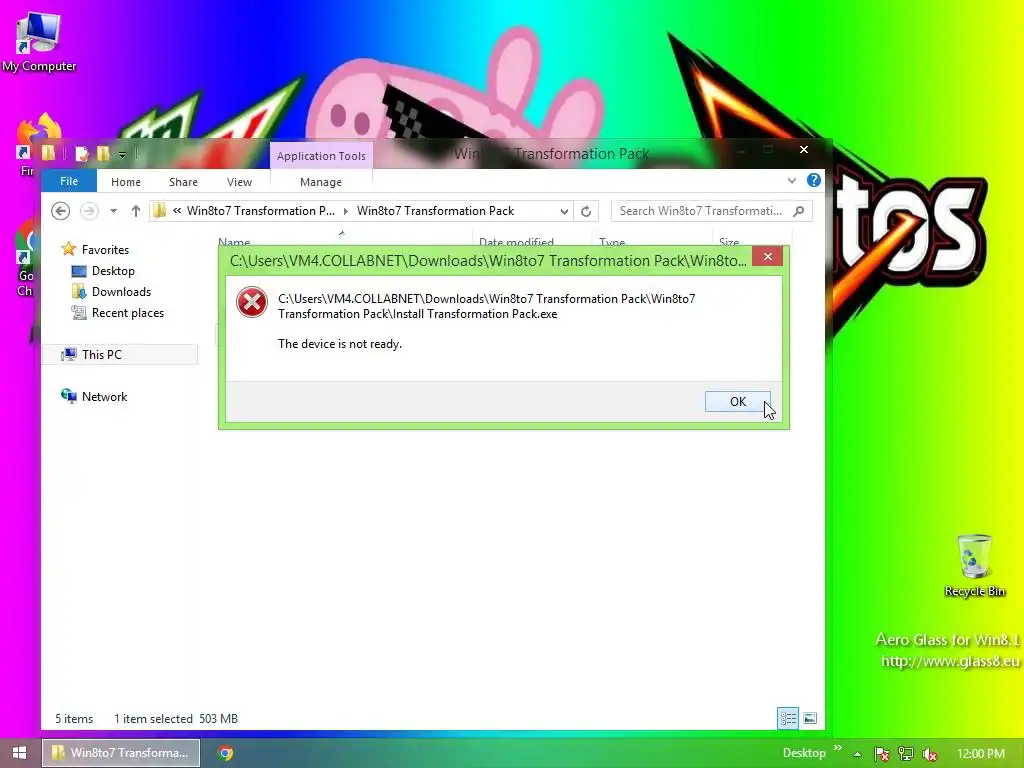Switch to details view in the status bar
Viewport: 1024px width, 768px height.
[788, 718]
